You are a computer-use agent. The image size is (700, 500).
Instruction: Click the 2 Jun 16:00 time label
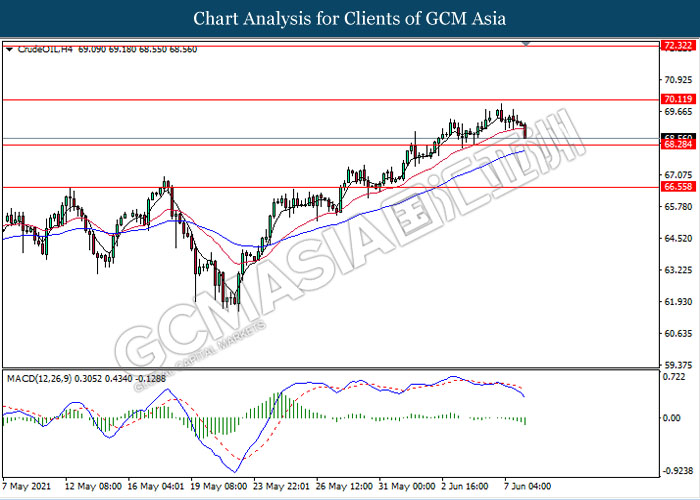pos(467,486)
